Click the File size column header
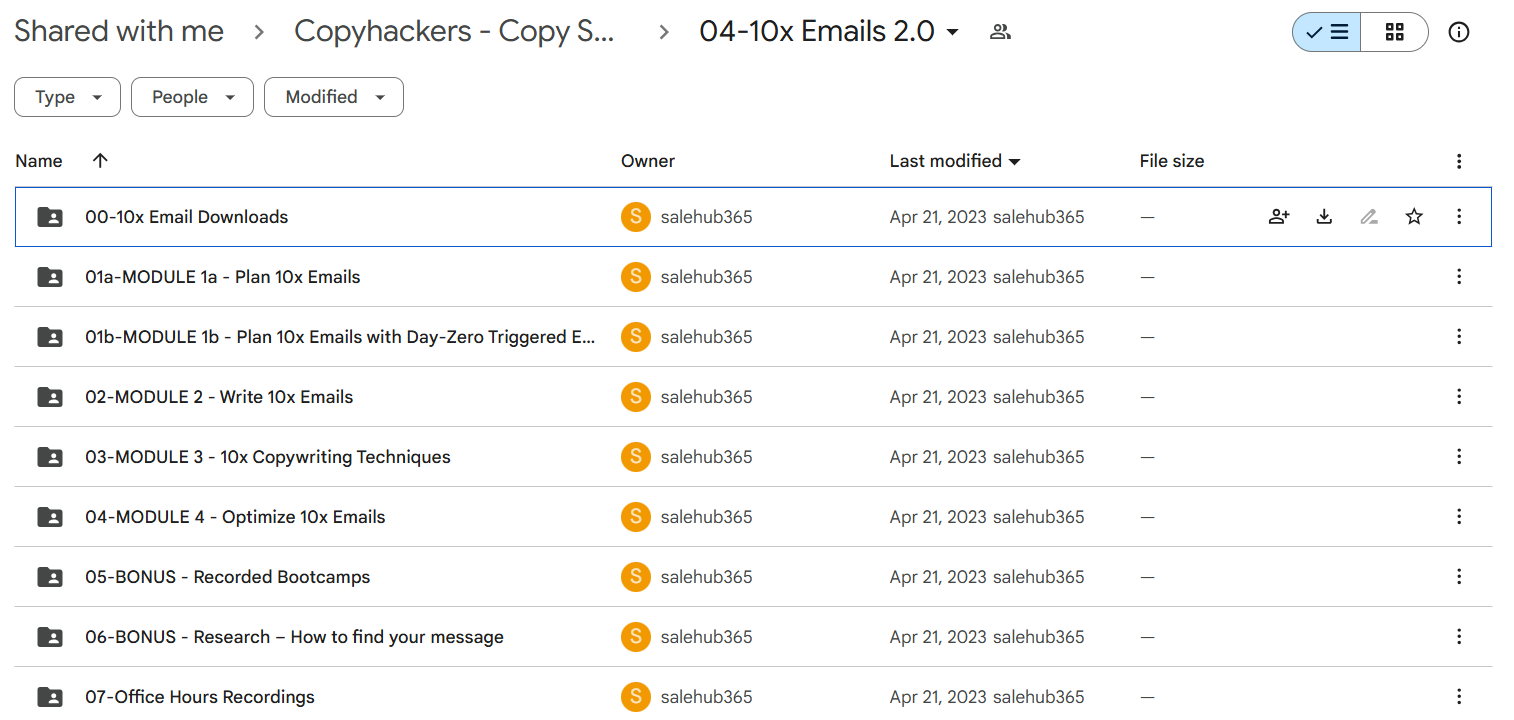This screenshot has width=1514, height=720. tap(1172, 161)
